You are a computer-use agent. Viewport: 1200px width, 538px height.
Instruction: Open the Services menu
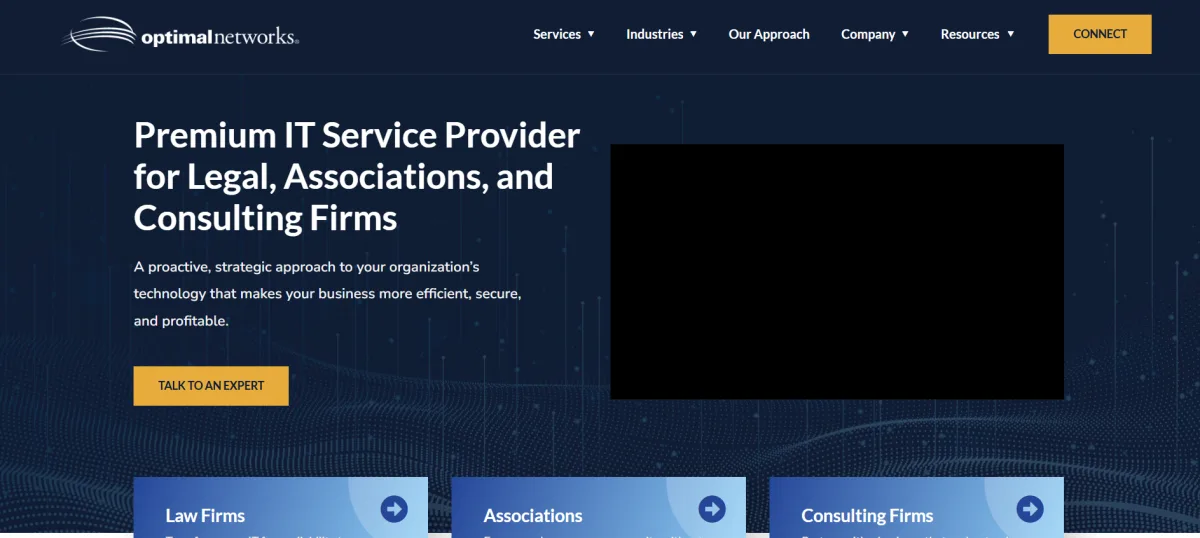557,34
